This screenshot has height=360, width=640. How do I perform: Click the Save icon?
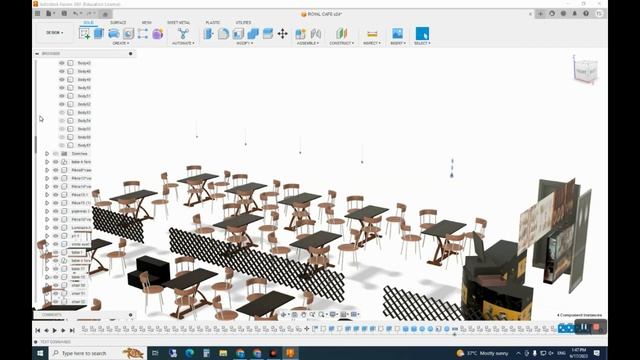point(64,13)
